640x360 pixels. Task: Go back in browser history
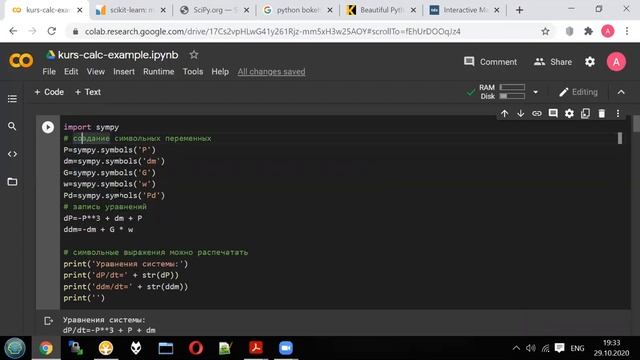[x=13, y=31]
